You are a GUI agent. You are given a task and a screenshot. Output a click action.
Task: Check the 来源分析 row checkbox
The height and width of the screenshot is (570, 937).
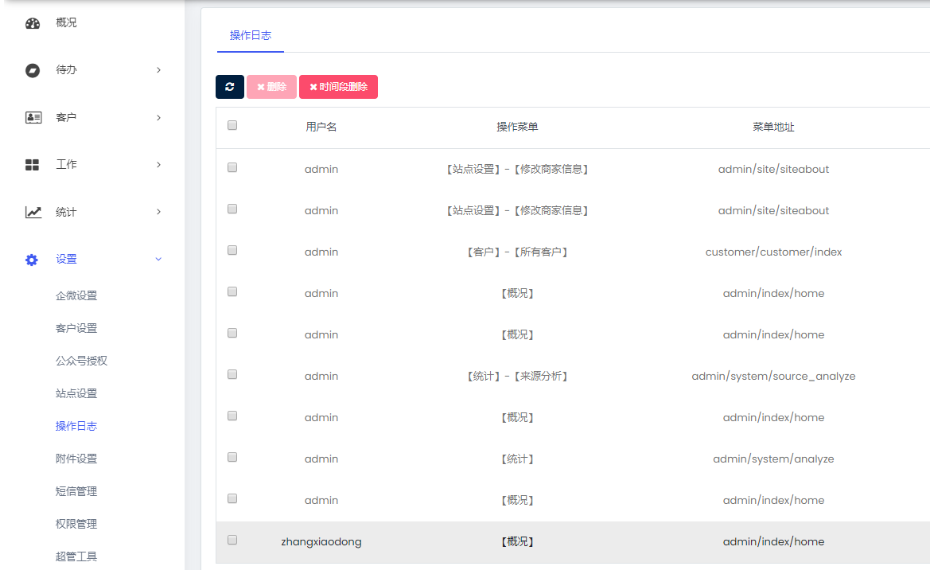(x=232, y=375)
